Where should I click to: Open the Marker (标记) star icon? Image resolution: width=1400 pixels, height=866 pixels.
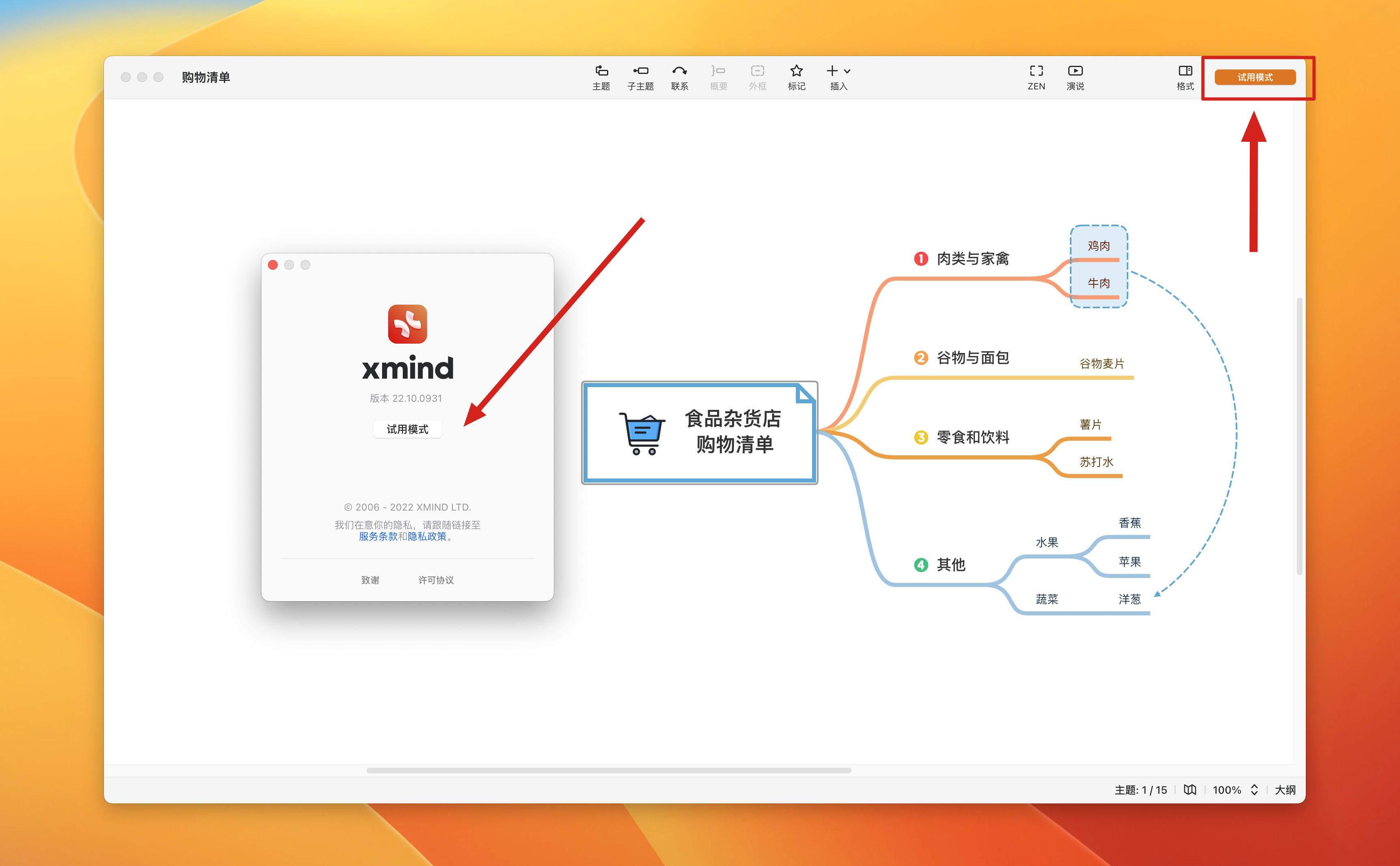coord(796,71)
